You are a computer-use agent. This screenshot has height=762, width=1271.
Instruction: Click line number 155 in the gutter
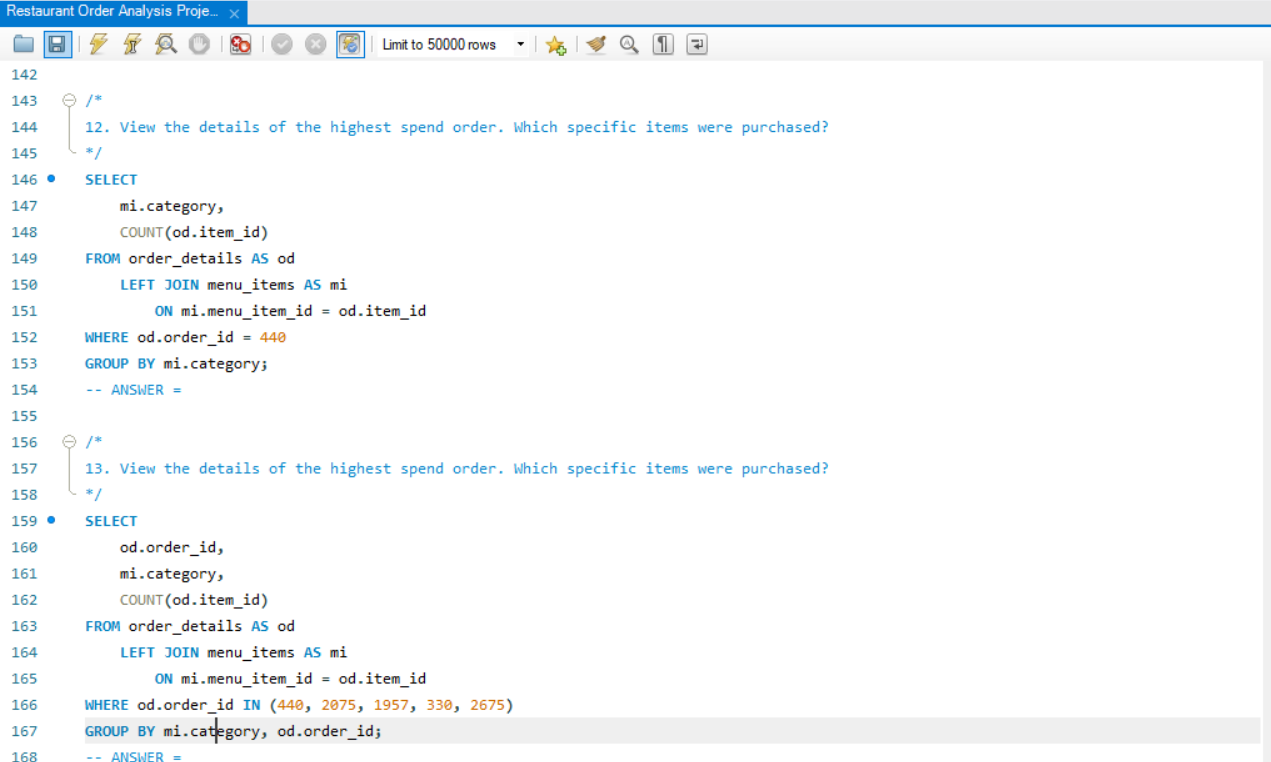[x=24, y=416]
